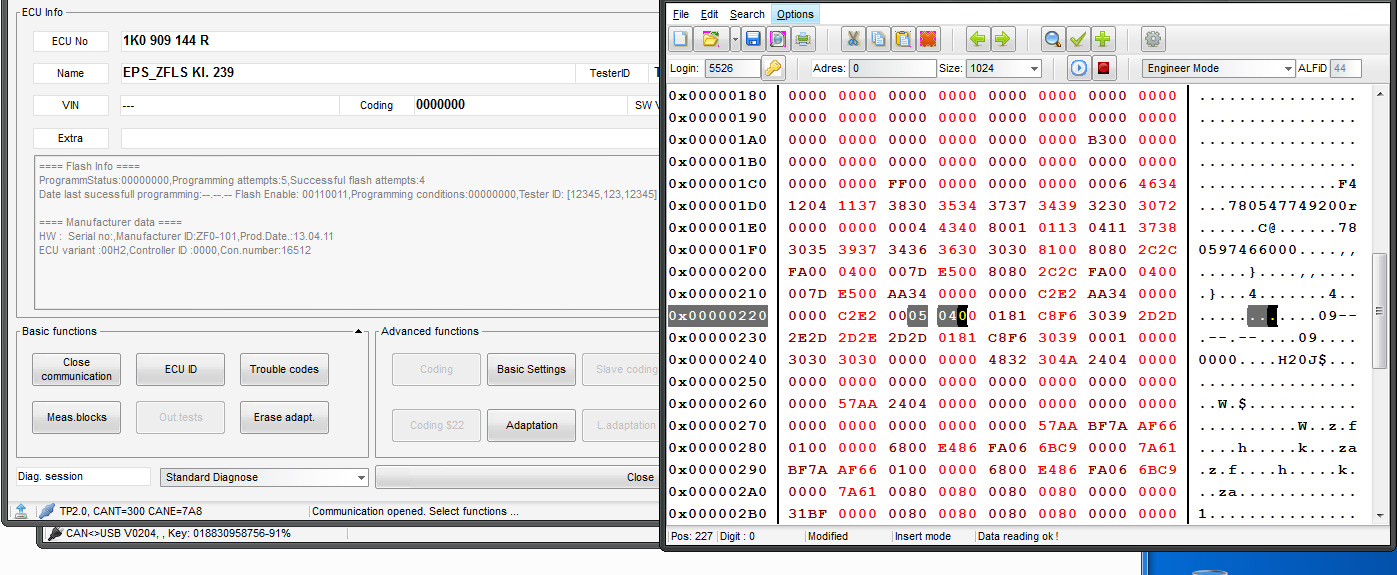Click the upload arrow icon in the status bar
The width and height of the screenshot is (1397, 575).
[x=21, y=511]
